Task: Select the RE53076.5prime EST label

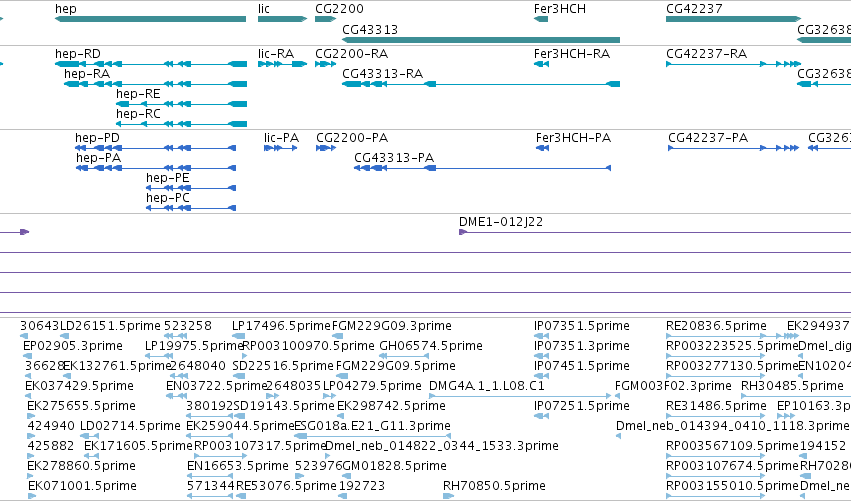Action: (x=286, y=486)
